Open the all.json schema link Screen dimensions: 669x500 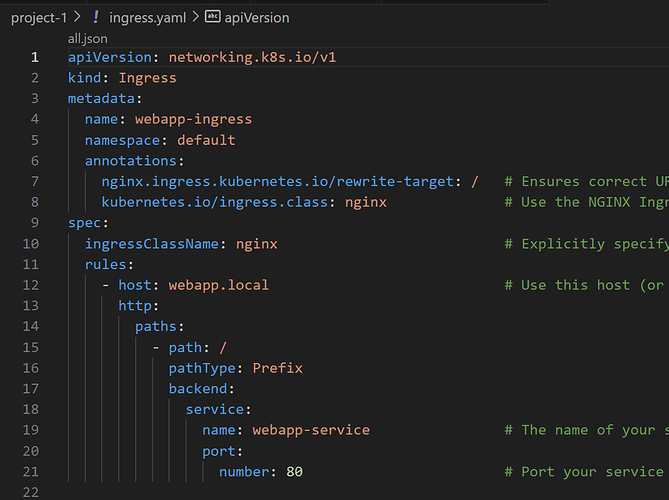87,38
